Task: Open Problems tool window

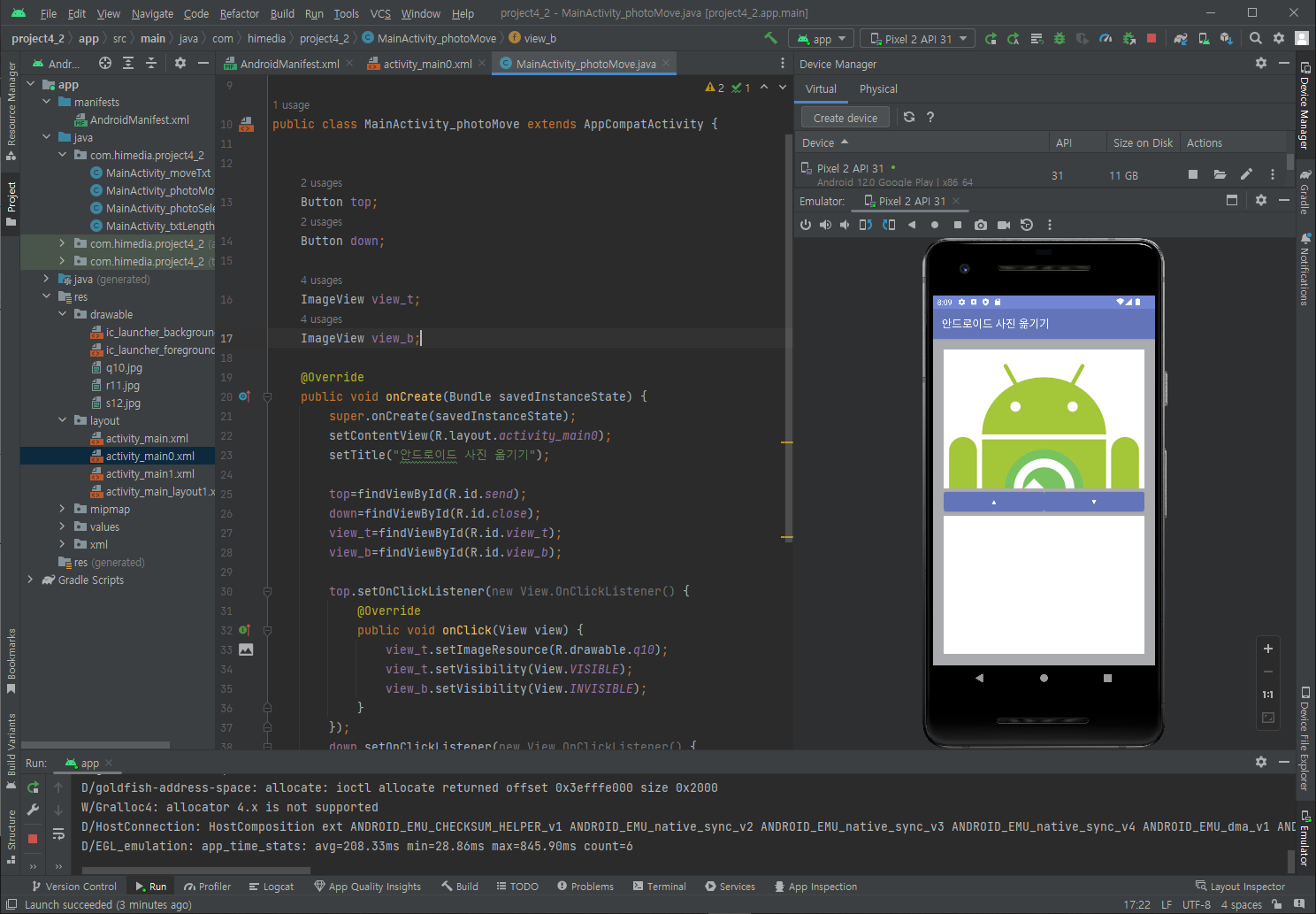Action: (x=585, y=887)
